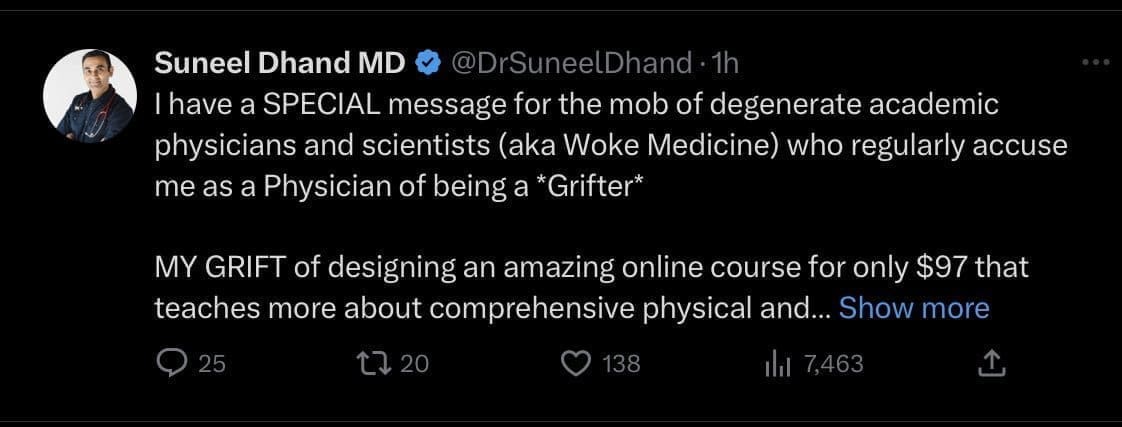
Task: Click the paragraph beginning 'MY GRIFT'
Action: tap(590, 288)
